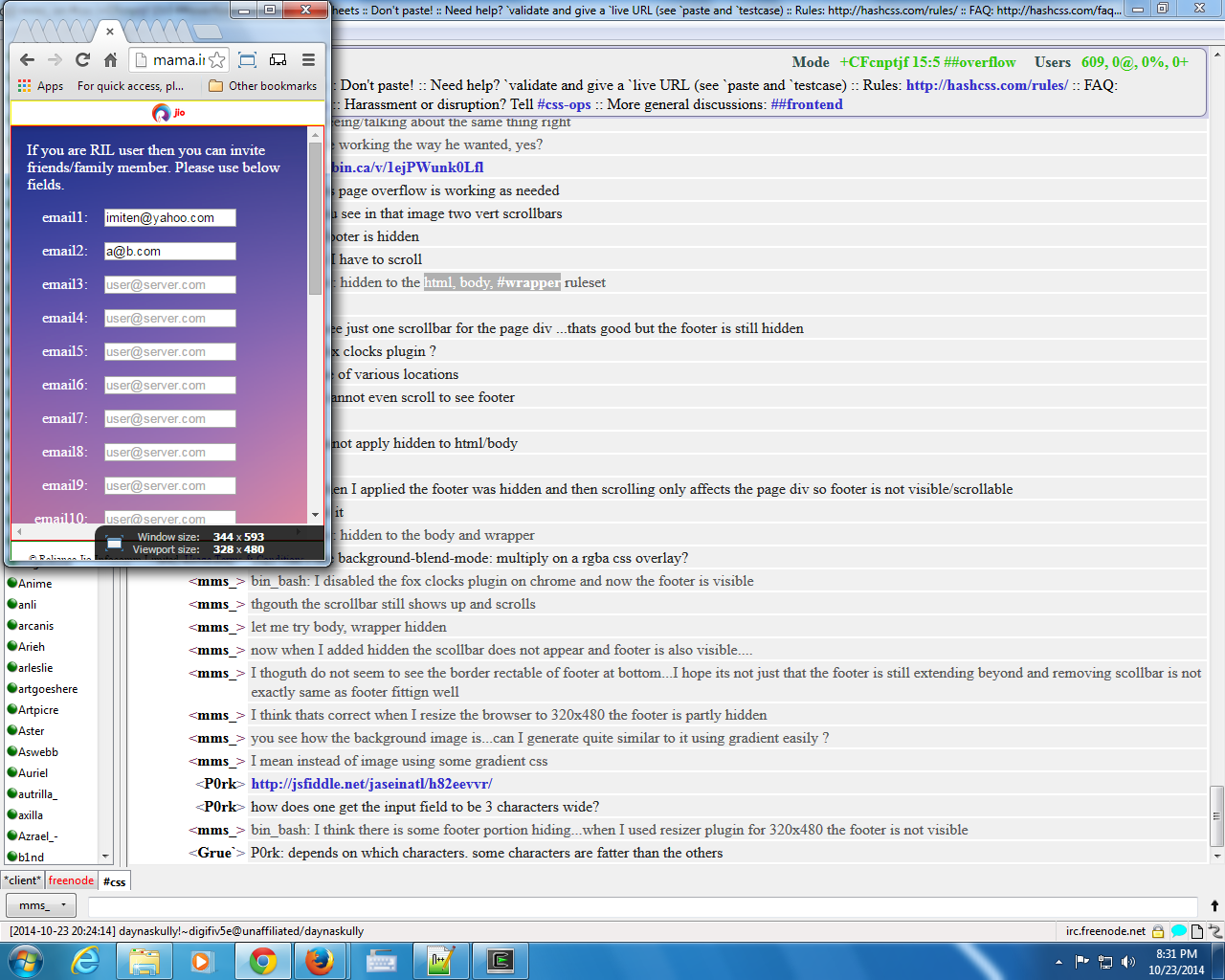The width and height of the screenshot is (1225, 980).
Task: Click the cyan chat bubble status icon
Action: point(1178,930)
